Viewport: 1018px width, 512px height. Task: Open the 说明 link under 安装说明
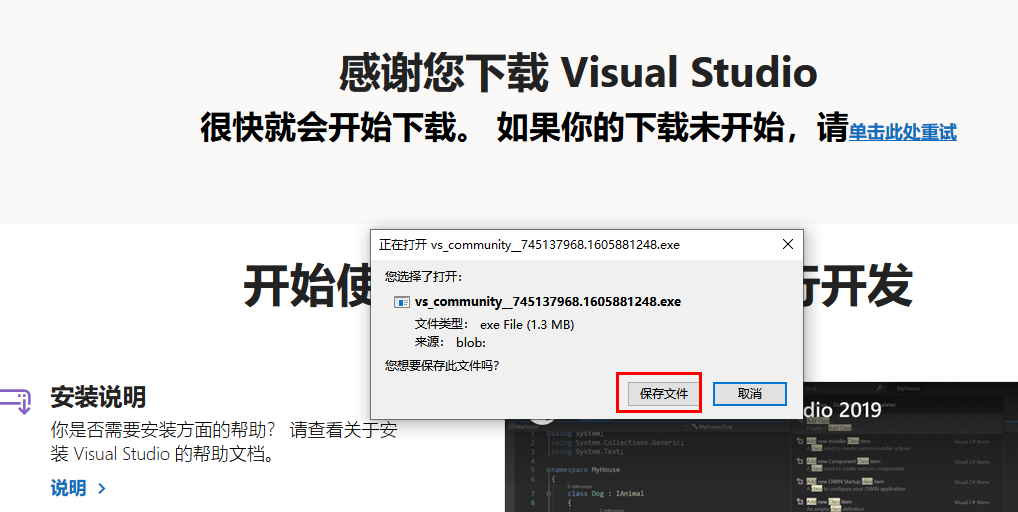pyautogui.click(x=68, y=488)
